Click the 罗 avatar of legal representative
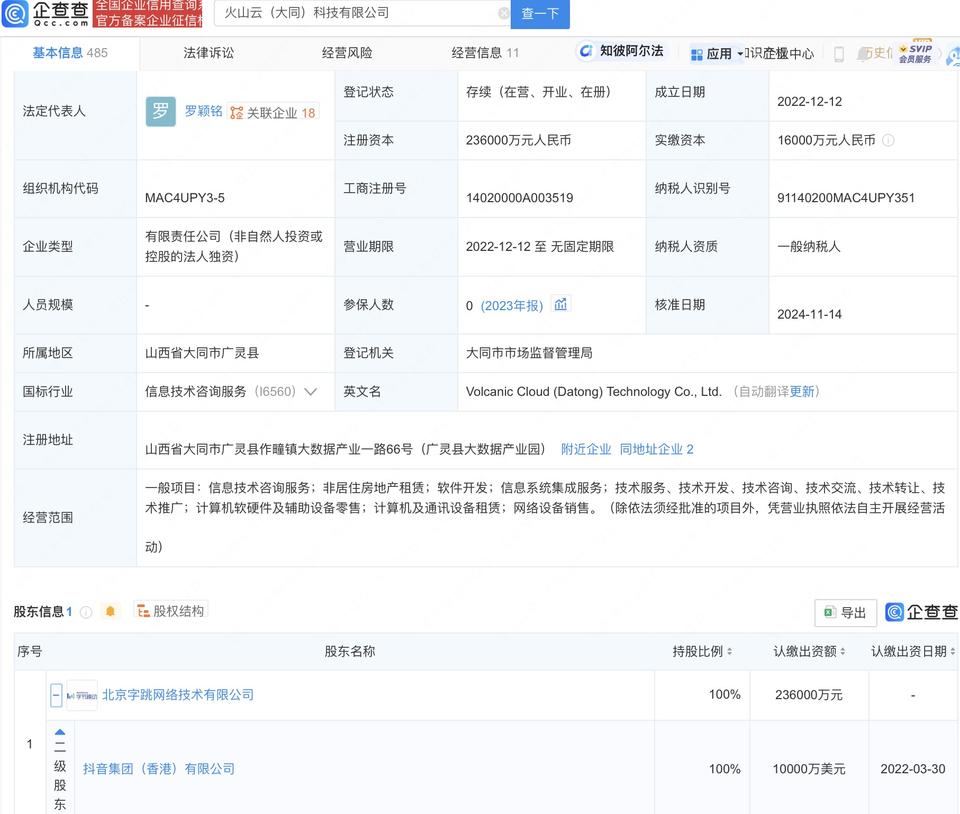Viewport: 960px width, 814px height. point(160,112)
